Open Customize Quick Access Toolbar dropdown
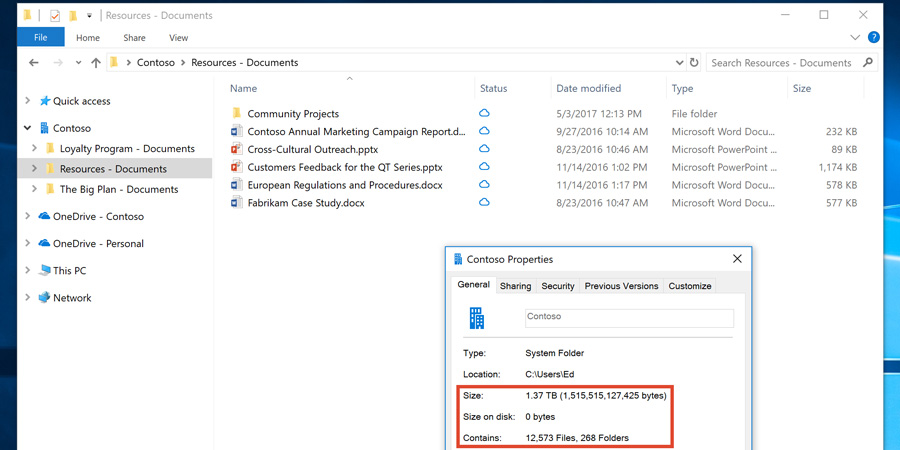The height and width of the screenshot is (450, 900). point(90,16)
